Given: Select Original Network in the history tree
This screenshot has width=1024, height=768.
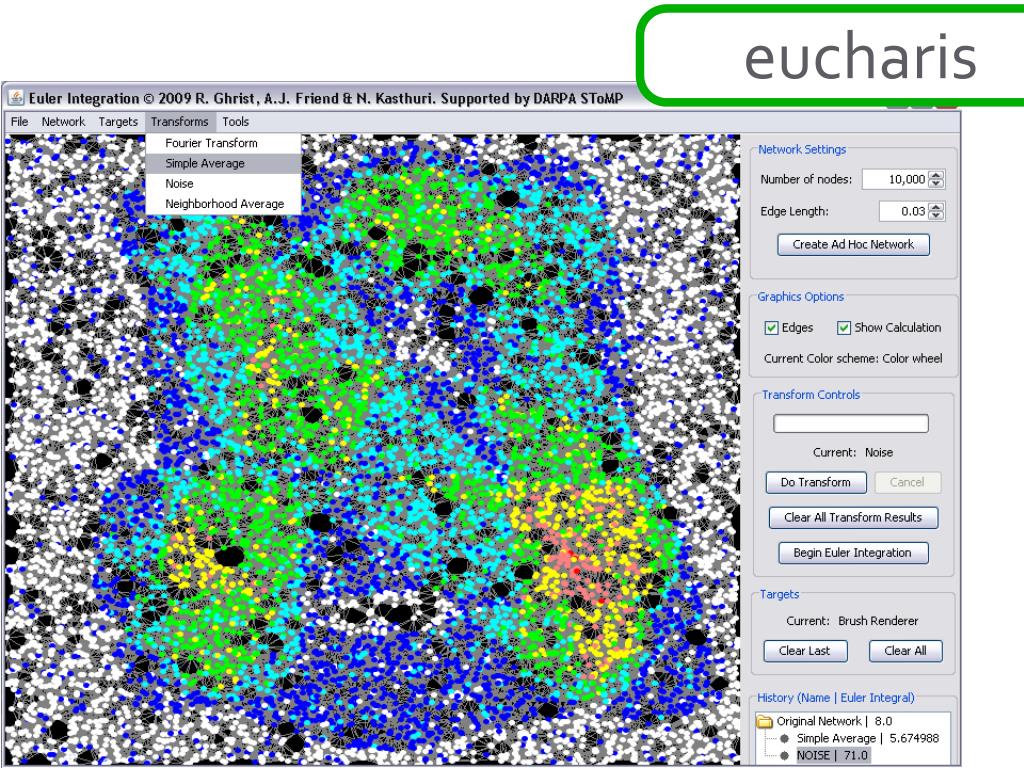Looking at the screenshot, I should click(x=834, y=722).
